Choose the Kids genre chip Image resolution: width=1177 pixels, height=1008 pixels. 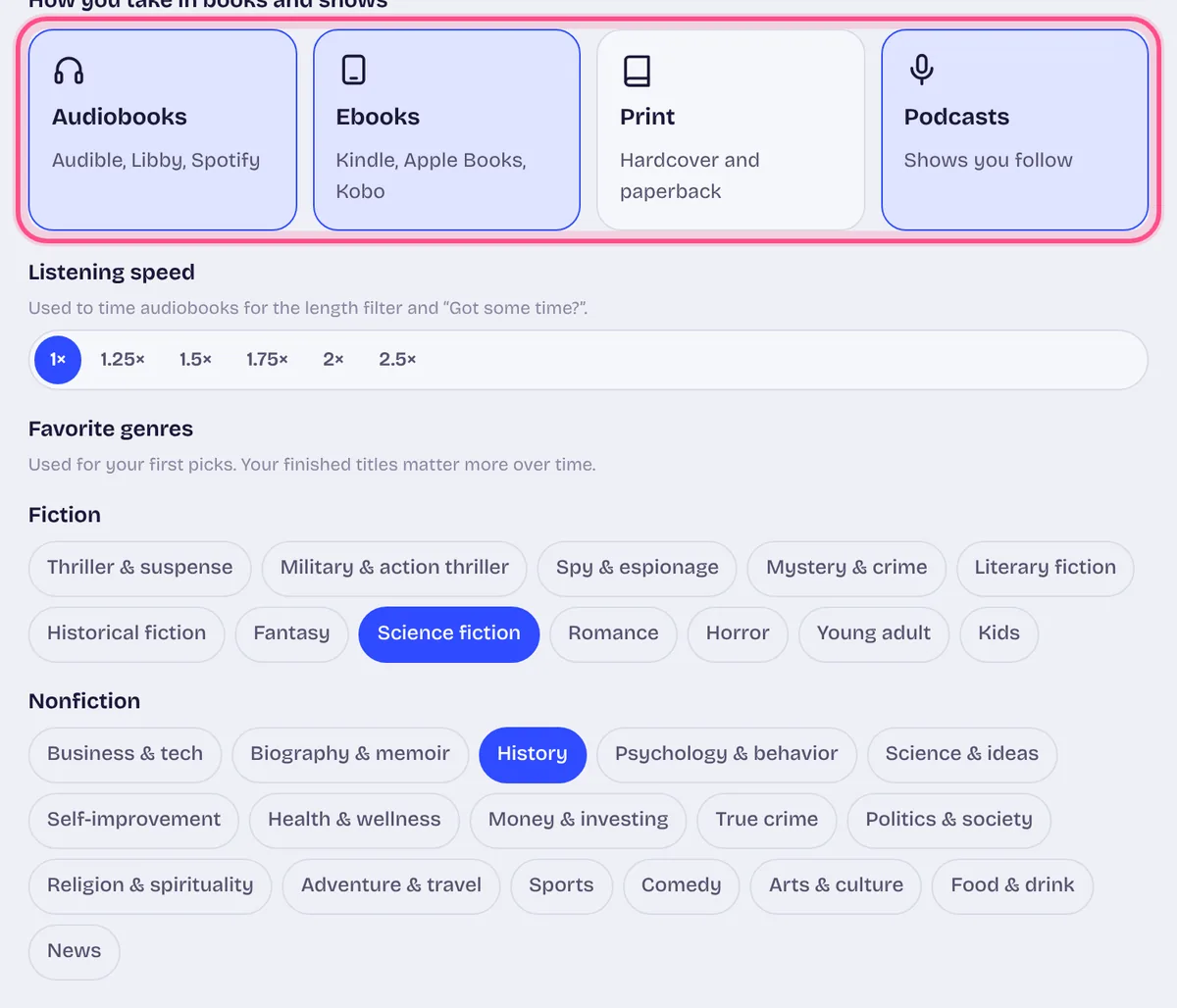(998, 633)
